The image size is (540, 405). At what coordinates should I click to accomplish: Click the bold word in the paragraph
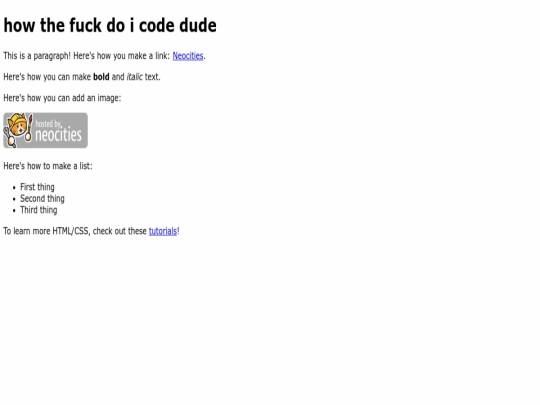pyautogui.click(x=101, y=77)
